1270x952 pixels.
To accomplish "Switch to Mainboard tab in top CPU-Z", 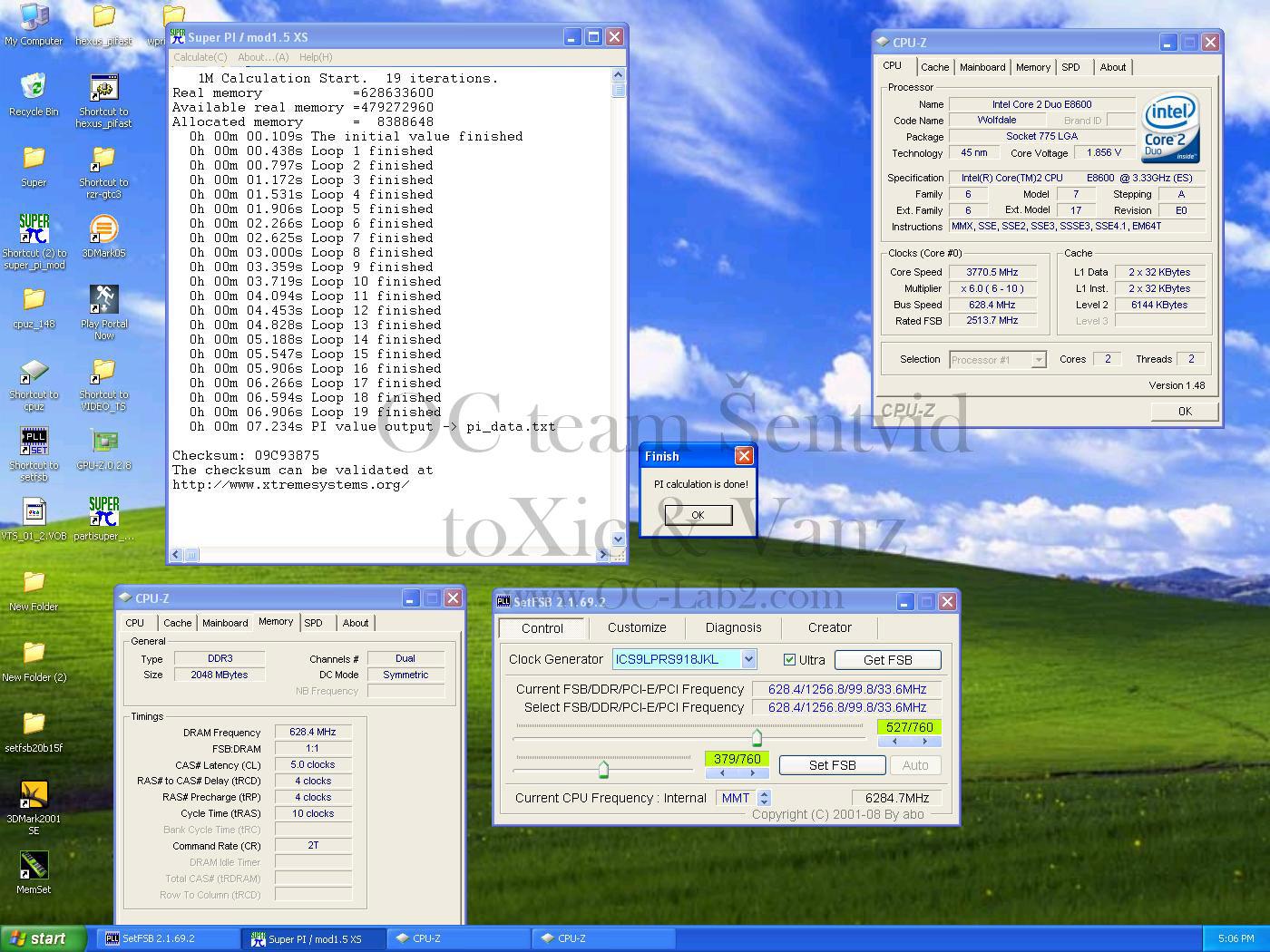I will [982, 67].
